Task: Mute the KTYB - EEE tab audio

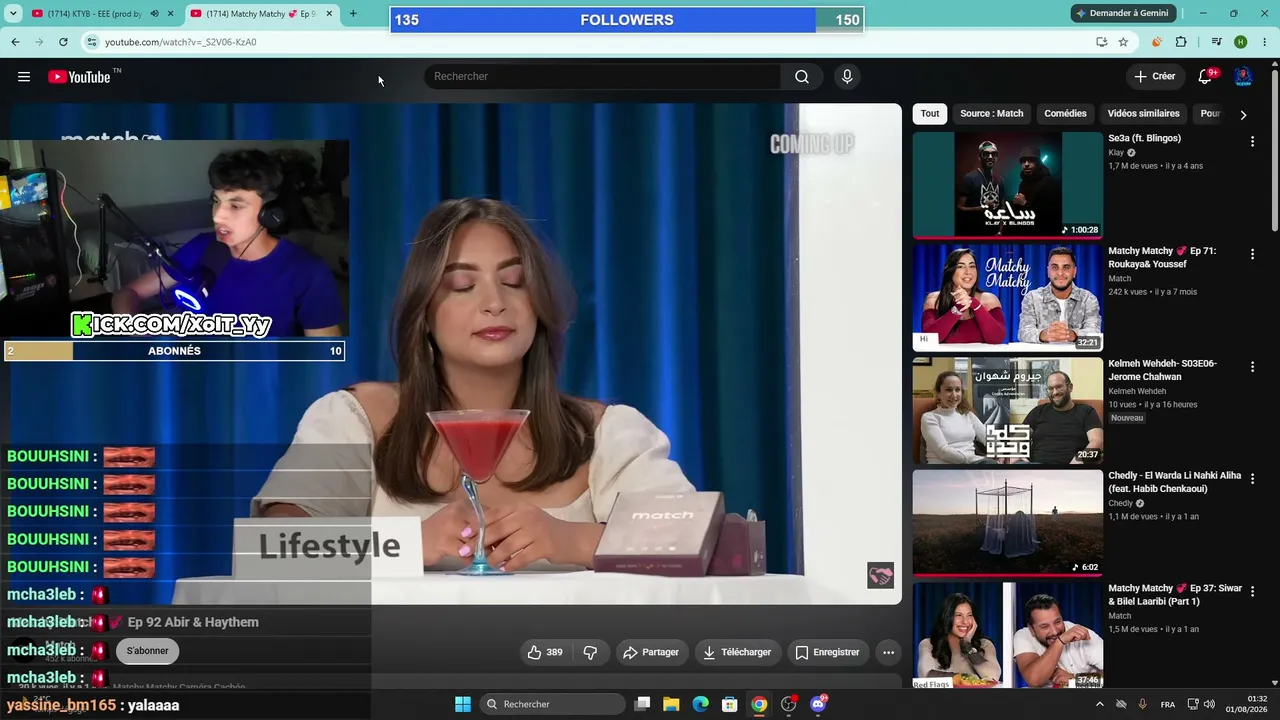Action: 154,14
